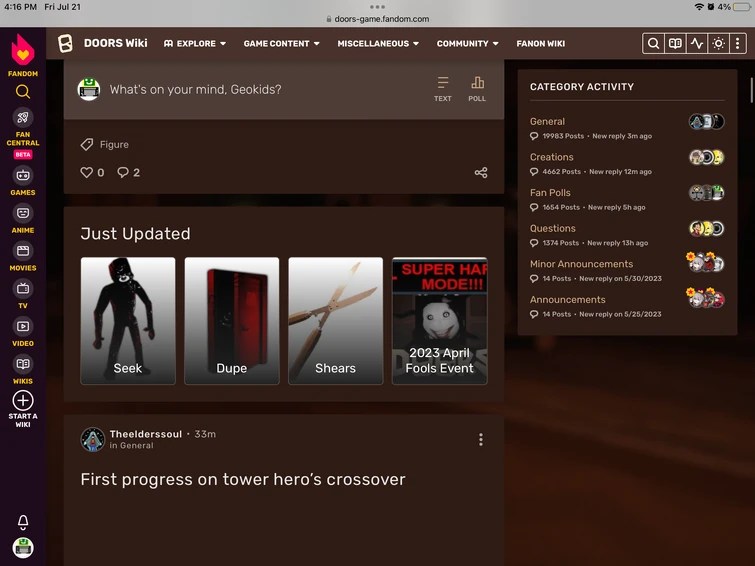This screenshot has height=566, width=755.
Task: Open the Questions category
Action: point(553,228)
